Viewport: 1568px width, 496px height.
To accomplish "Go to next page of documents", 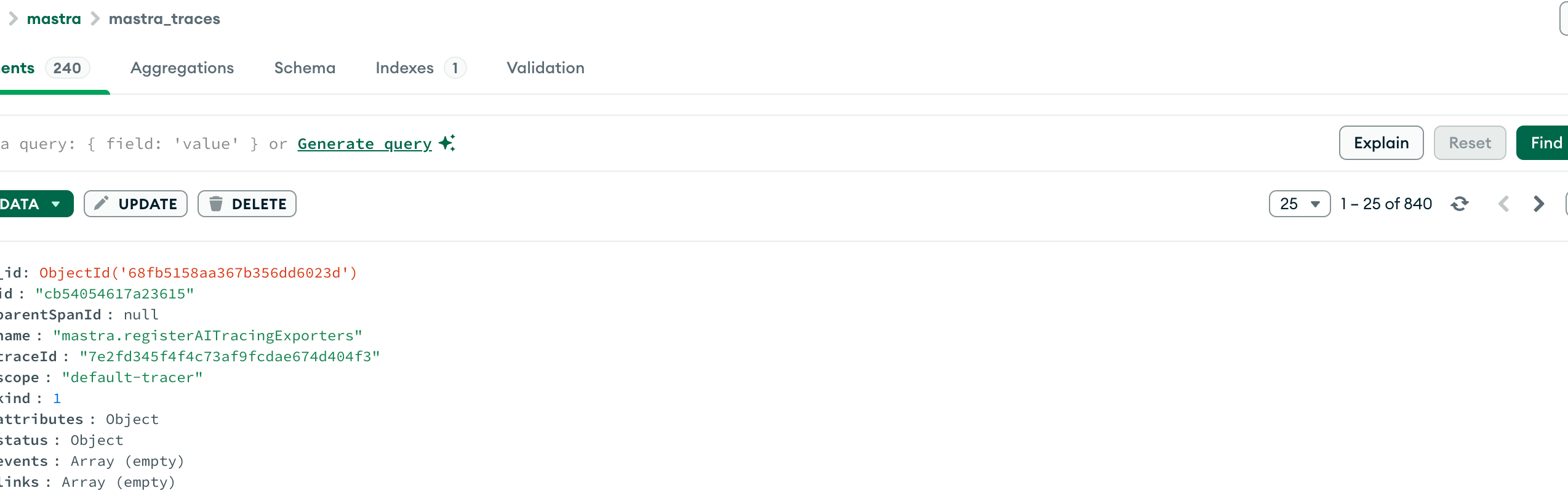I will click(x=1538, y=204).
